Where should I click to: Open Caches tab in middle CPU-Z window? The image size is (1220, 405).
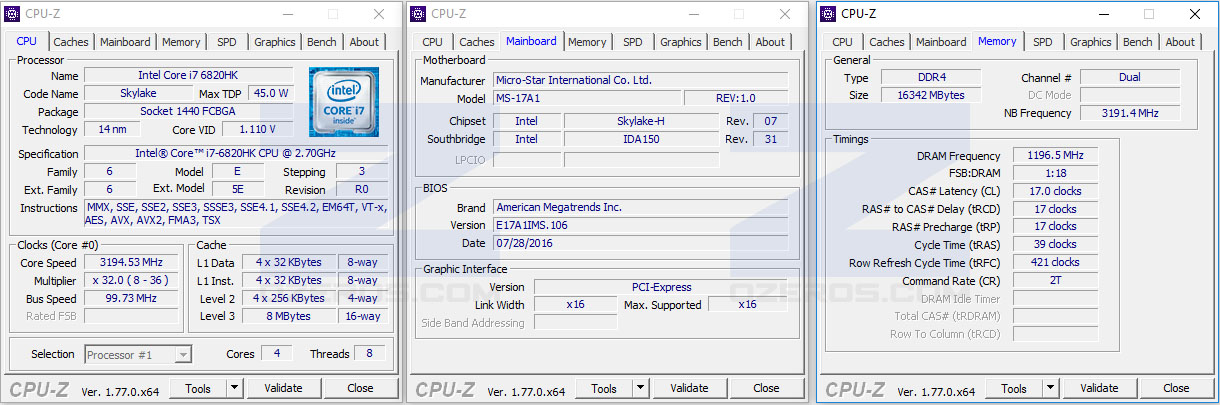click(477, 42)
